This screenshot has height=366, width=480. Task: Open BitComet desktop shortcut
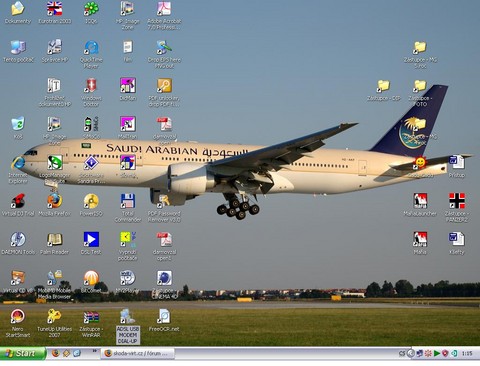[91, 278]
